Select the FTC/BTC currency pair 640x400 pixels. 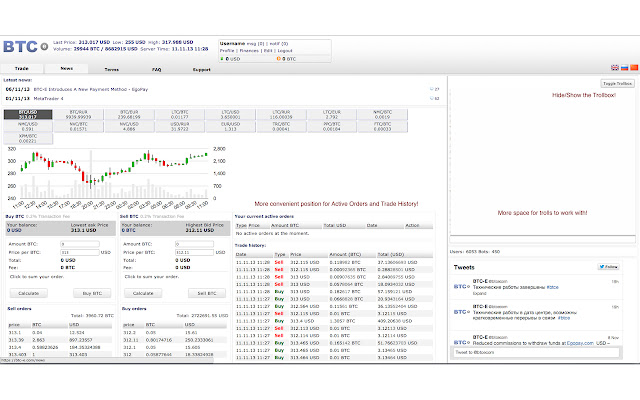tap(382, 127)
